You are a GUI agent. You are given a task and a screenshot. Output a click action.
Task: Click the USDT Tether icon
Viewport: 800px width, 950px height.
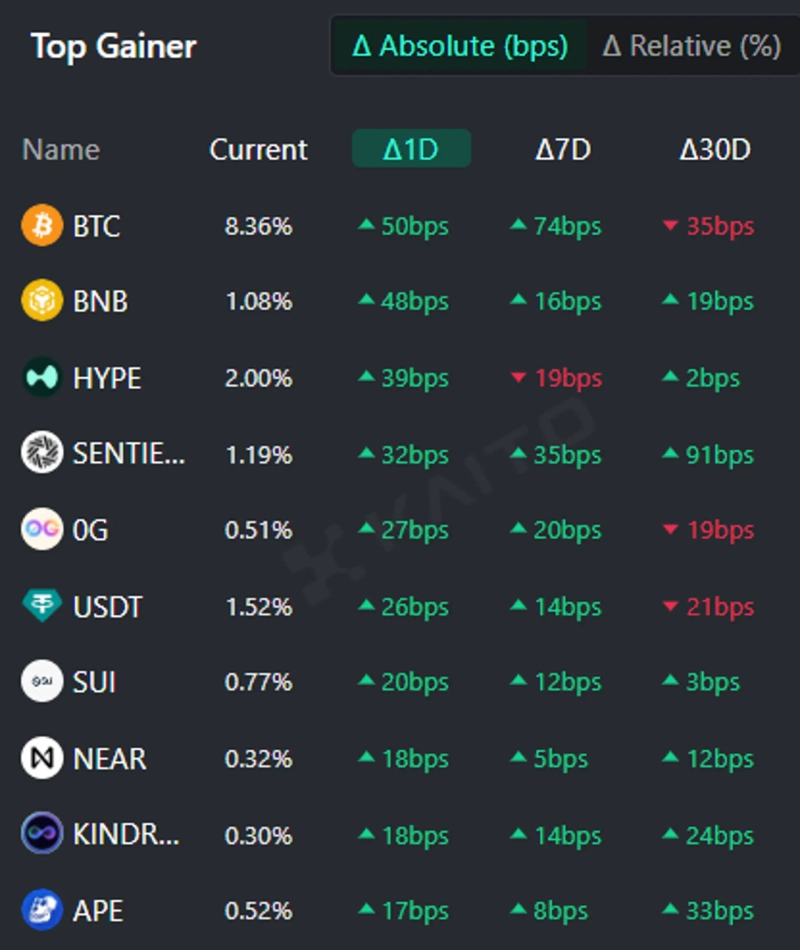tap(42, 606)
